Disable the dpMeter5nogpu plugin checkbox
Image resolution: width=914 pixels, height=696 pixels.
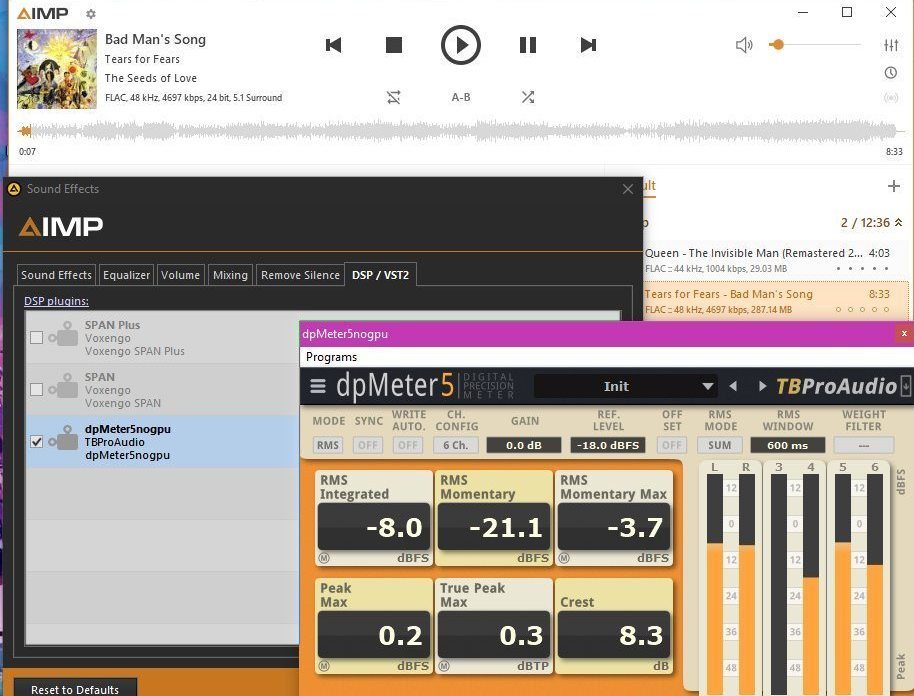click(x=36, y=441)
